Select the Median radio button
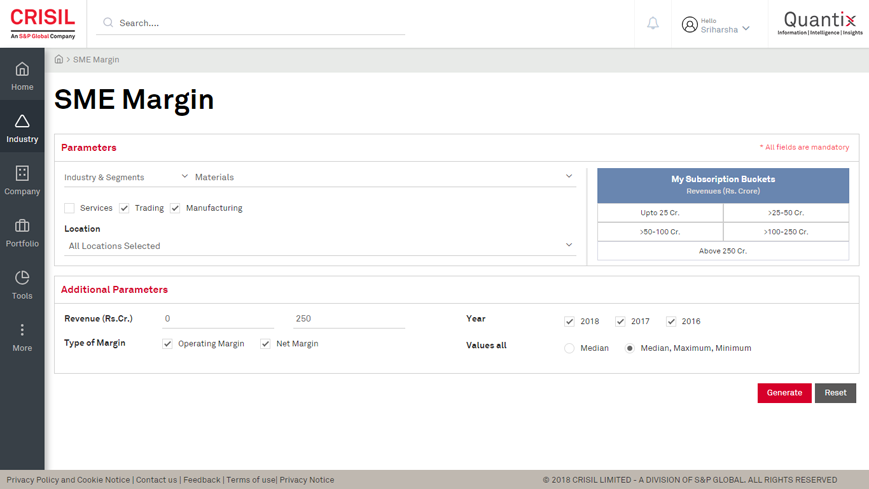The height and width of the screenshot is (489, 869). tap(569, 349)
